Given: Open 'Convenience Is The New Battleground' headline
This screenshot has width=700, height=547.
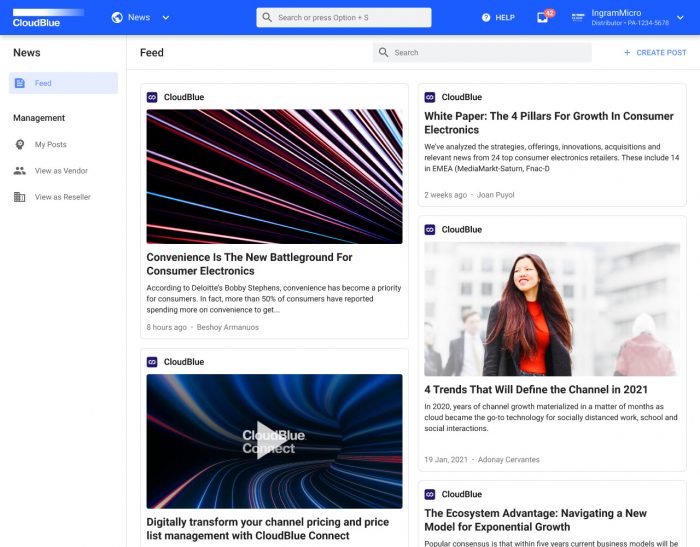Looking at the screenshot, I should (249, 264).
